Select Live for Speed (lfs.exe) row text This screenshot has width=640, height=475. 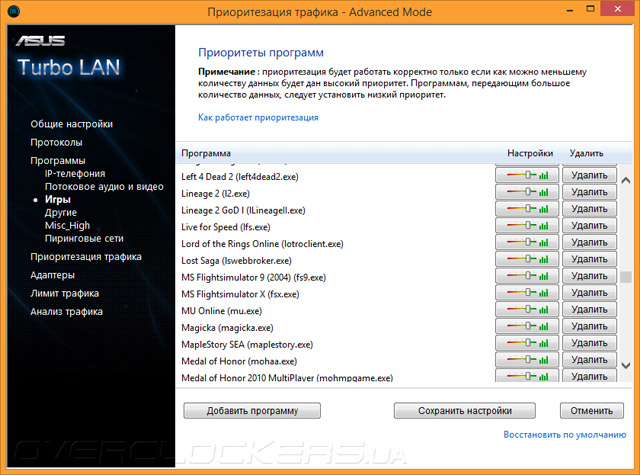coord(226,227)
